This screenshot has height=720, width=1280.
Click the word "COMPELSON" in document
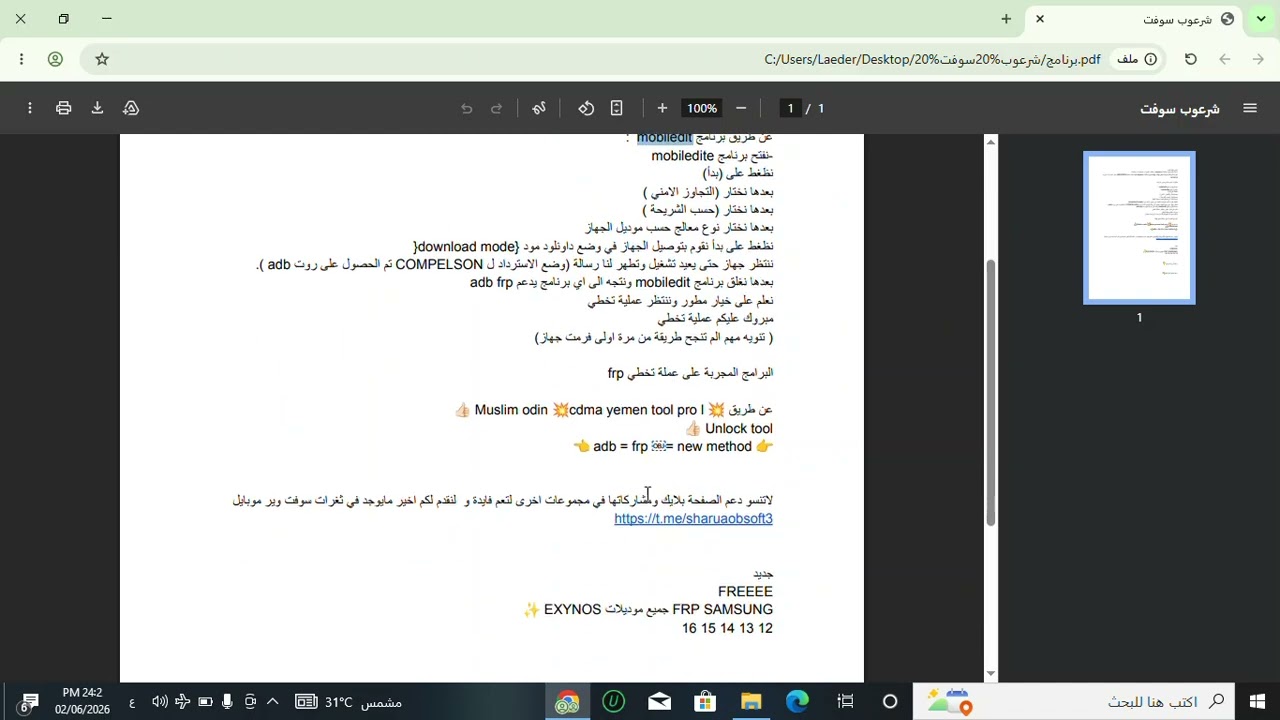439,264
